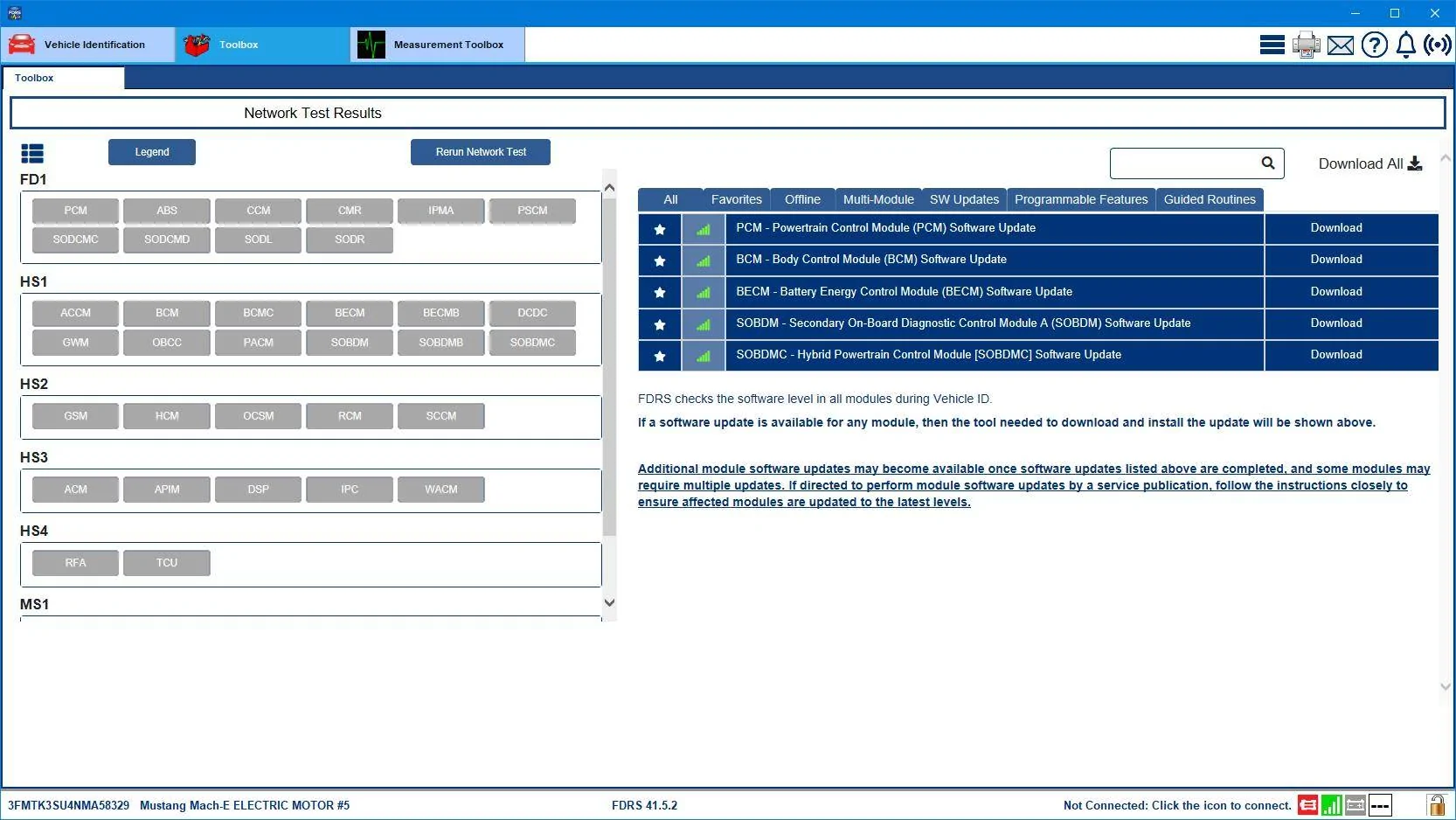The image size is (1456, 820).
Task: Click the Measurement Toolbox waveform icon
Action: 371,45
